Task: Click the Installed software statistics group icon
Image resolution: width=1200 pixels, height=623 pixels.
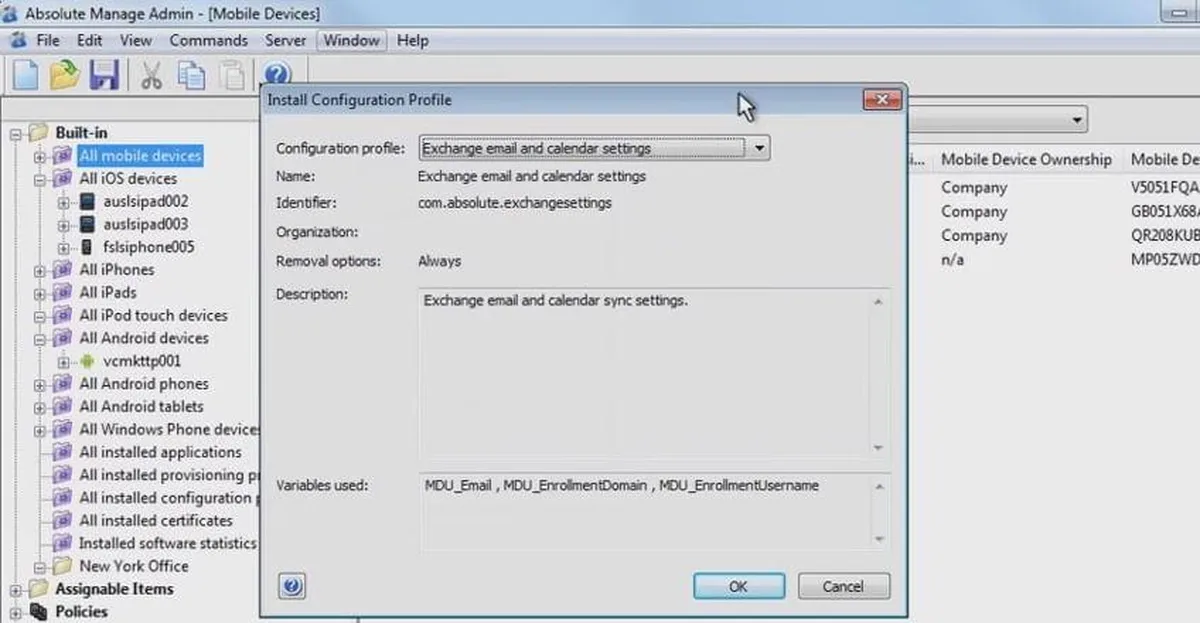Action: (x=63, y=544)
